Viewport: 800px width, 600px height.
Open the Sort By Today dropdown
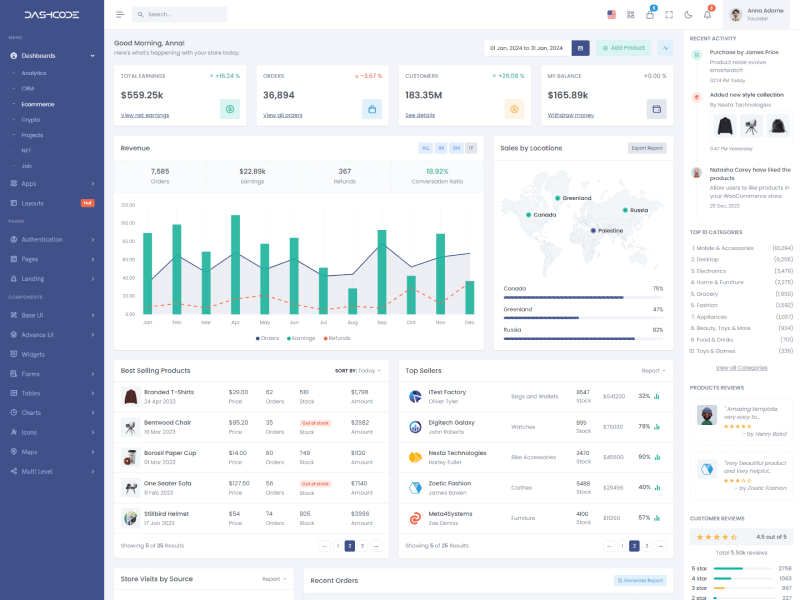point(358,370)
